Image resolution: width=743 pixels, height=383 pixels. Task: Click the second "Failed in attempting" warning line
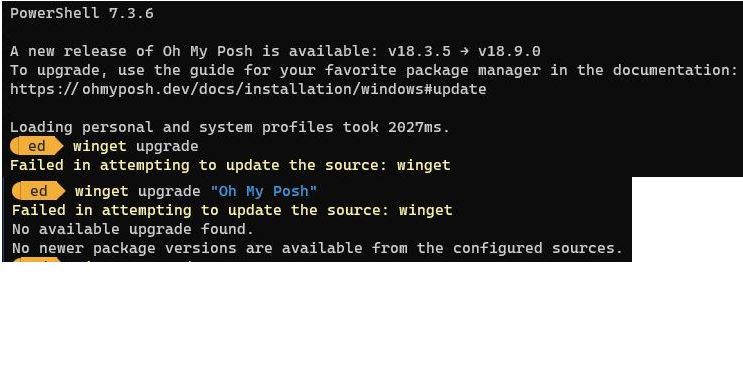pos(232,210)
